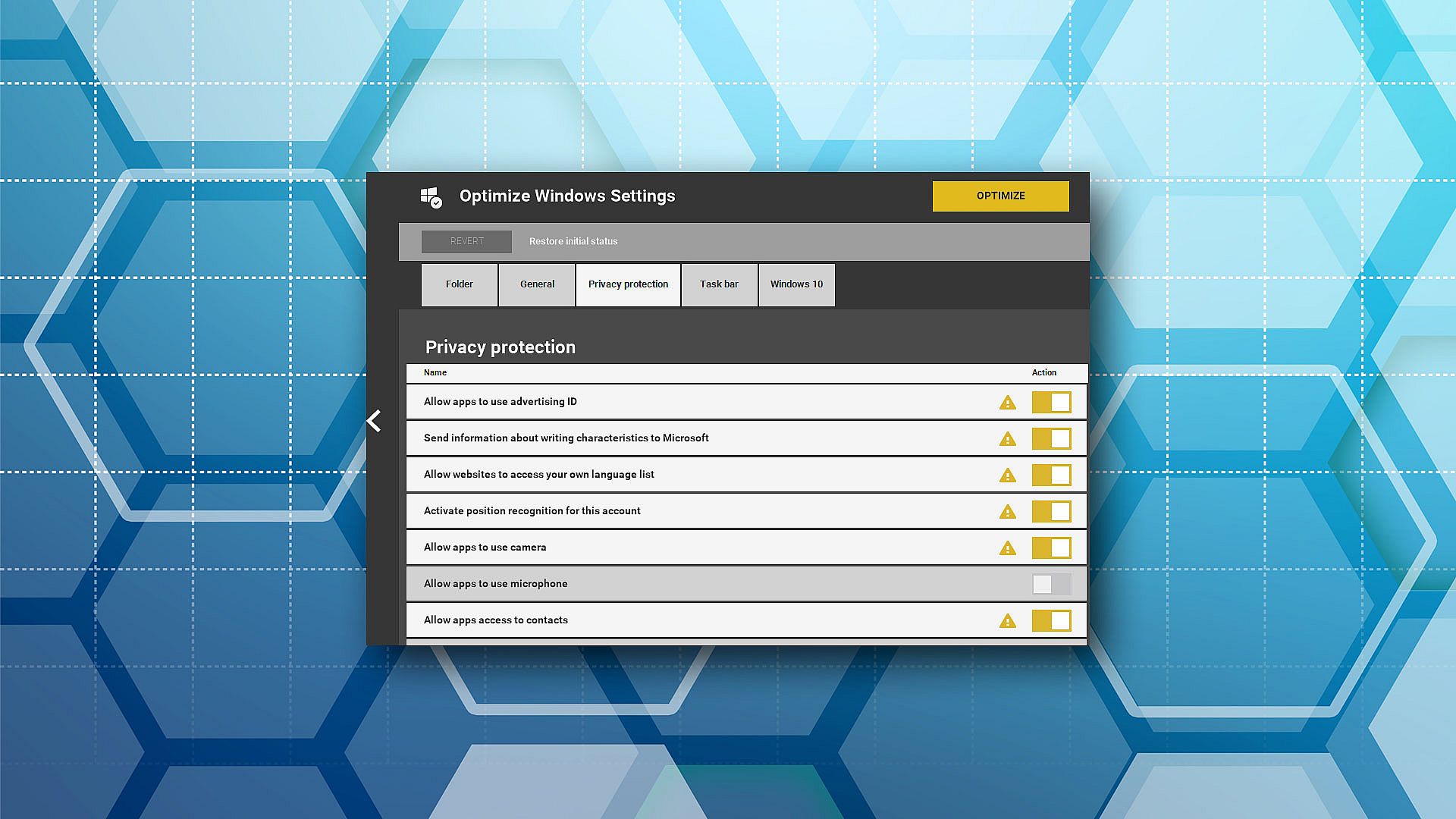Toggle Allow apps to use advertising ID
Image resolution: width=1456 pixels, height=819 pixels.
[x=1051, y=402]
